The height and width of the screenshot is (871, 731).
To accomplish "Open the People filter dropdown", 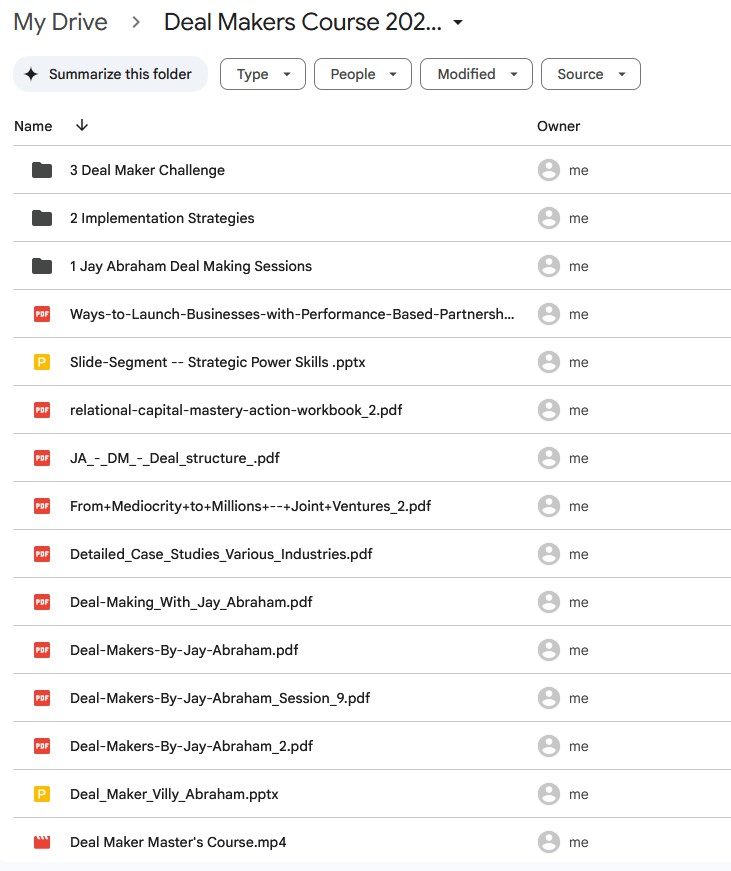I will click(x=362, y=74).
